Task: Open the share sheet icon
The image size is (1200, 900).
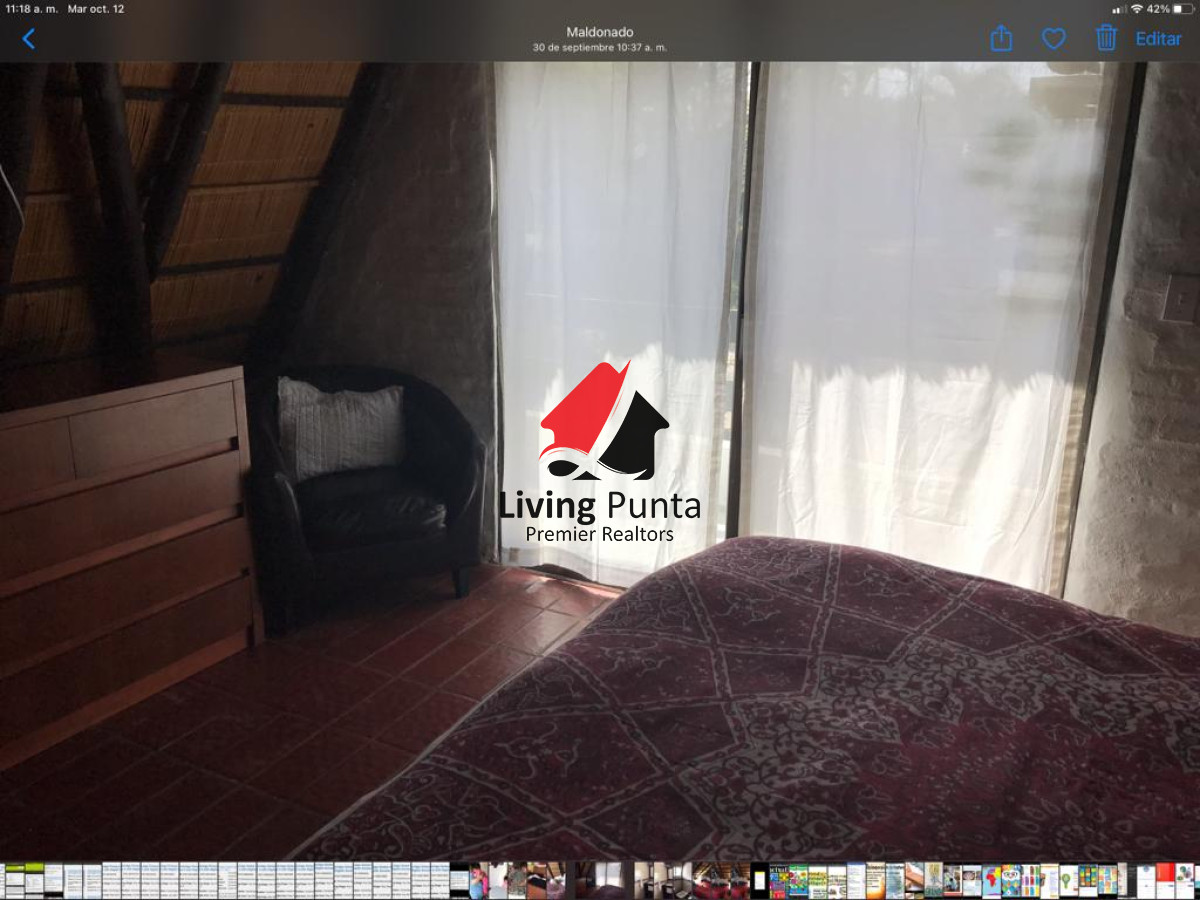Action: (x=1001, y=38)
